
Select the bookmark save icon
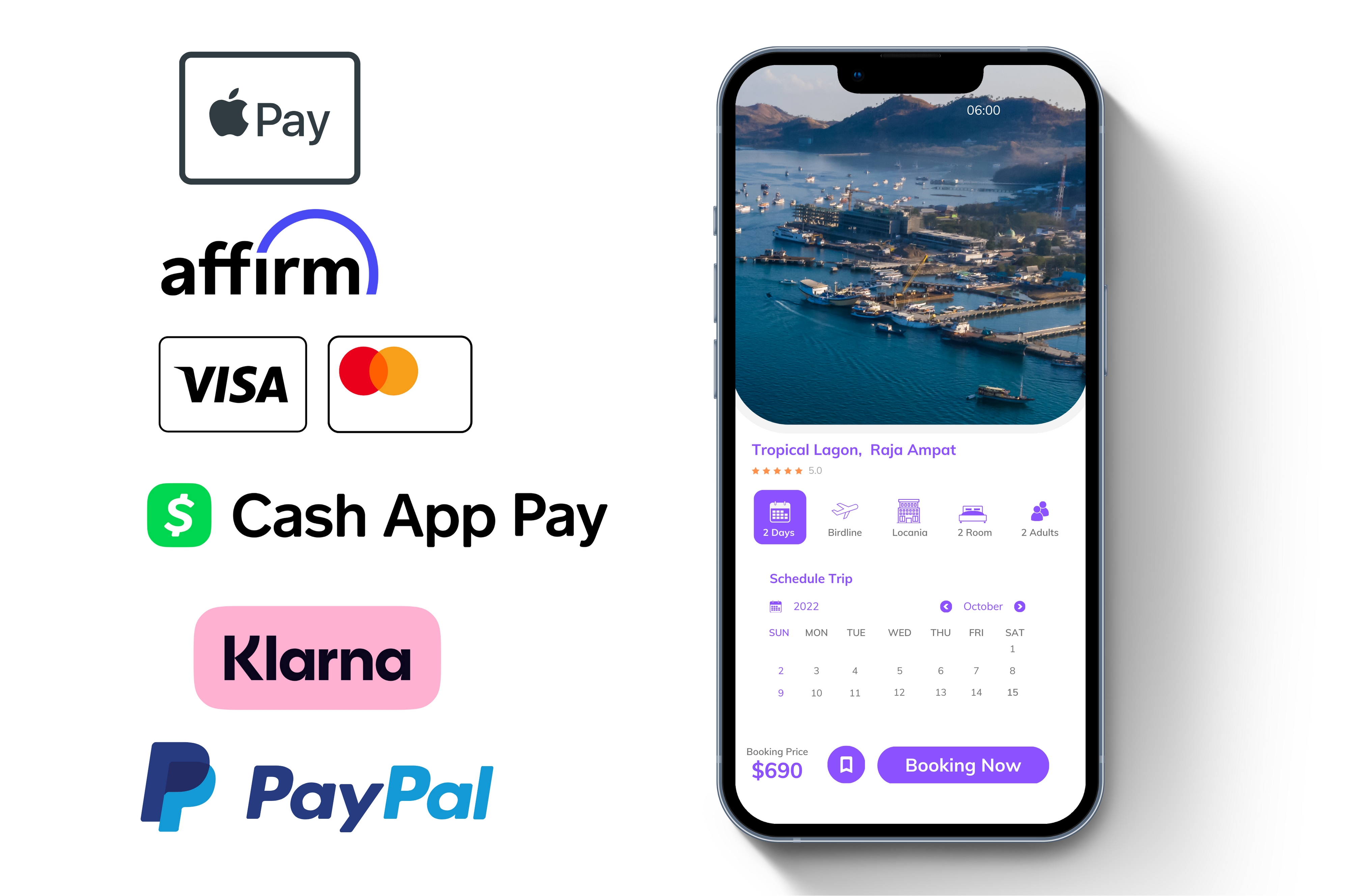[x=843, y=765]
